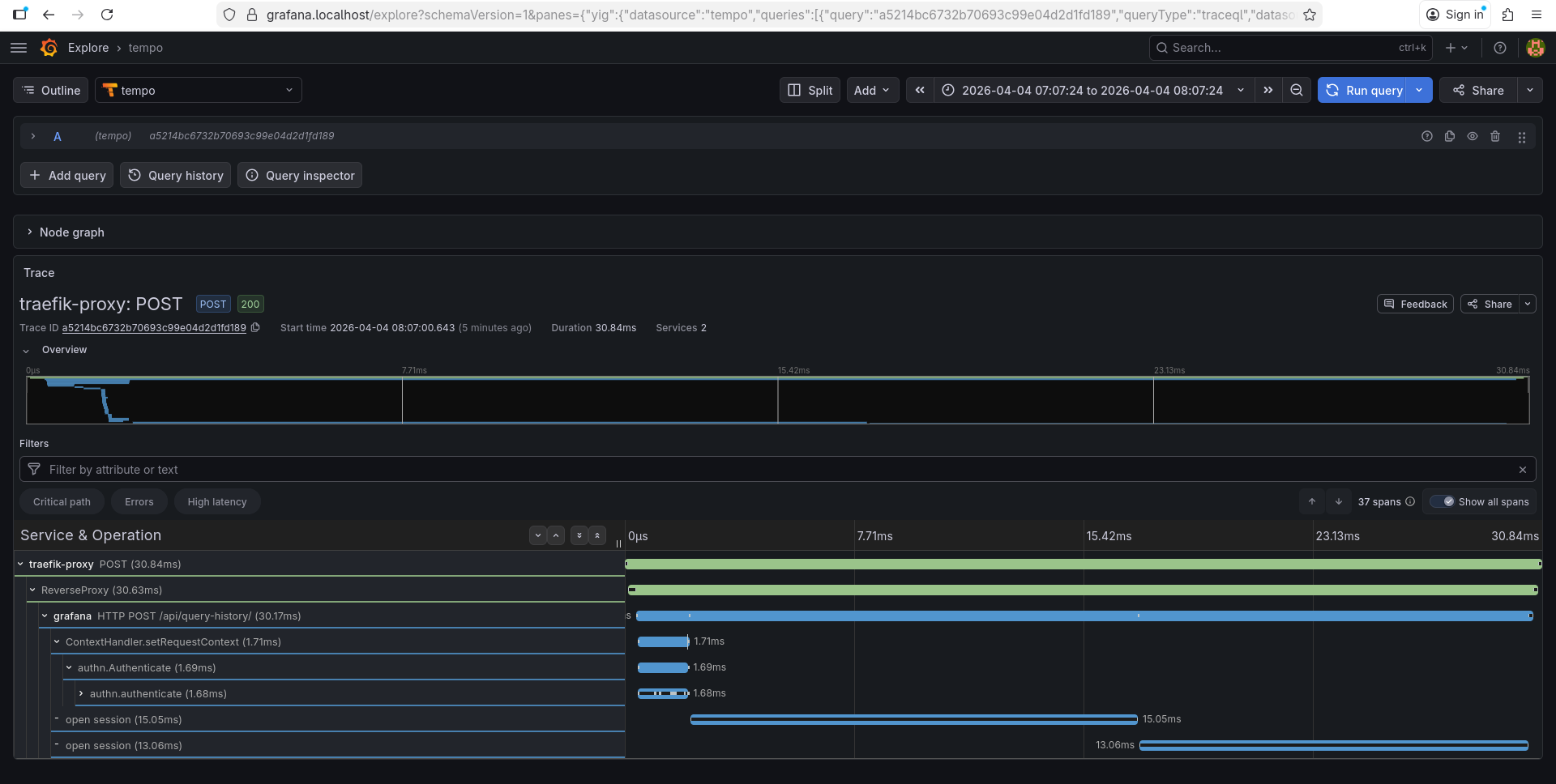
Task: Show query A help icon
Action: pyautogui.click(x=1427, y=136)
